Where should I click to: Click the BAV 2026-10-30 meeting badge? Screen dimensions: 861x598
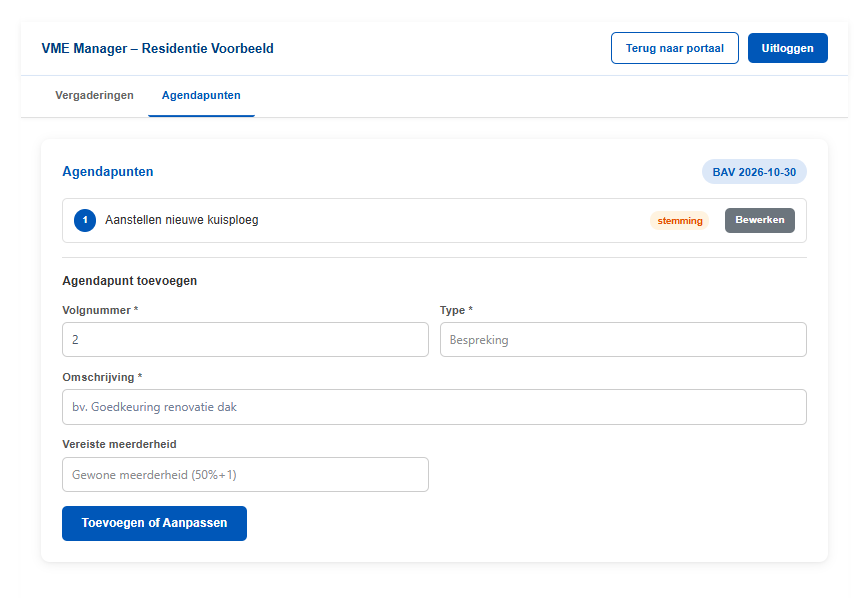tap(754, 172)
